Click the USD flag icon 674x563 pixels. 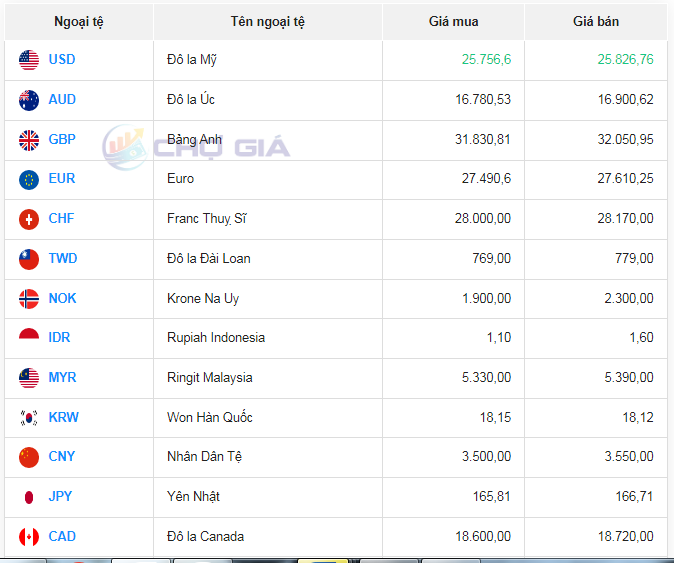coord(29,60)
